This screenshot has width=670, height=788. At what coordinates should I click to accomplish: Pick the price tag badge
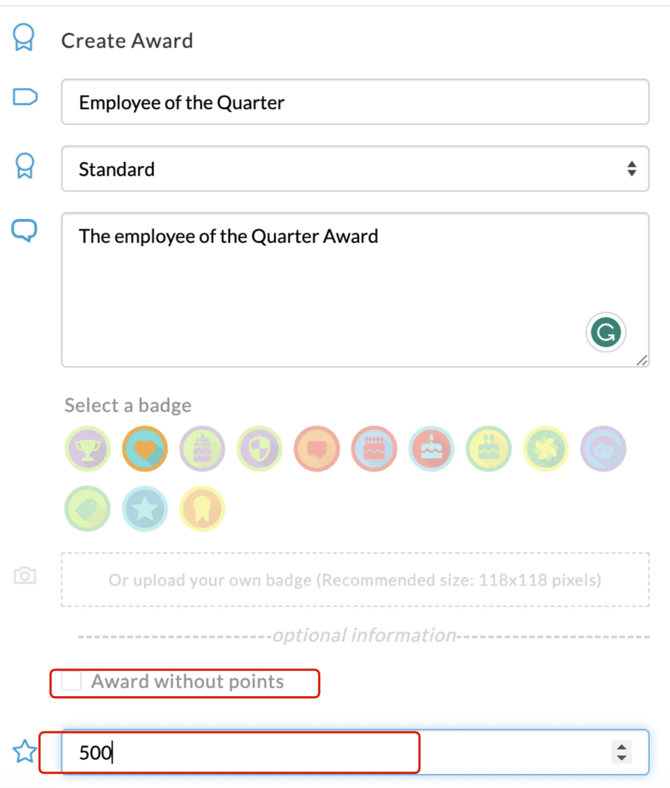(88, 509)
